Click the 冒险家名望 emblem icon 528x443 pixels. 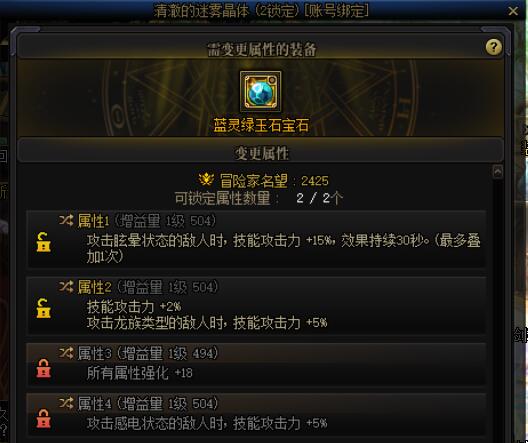[x=206, y=180]
